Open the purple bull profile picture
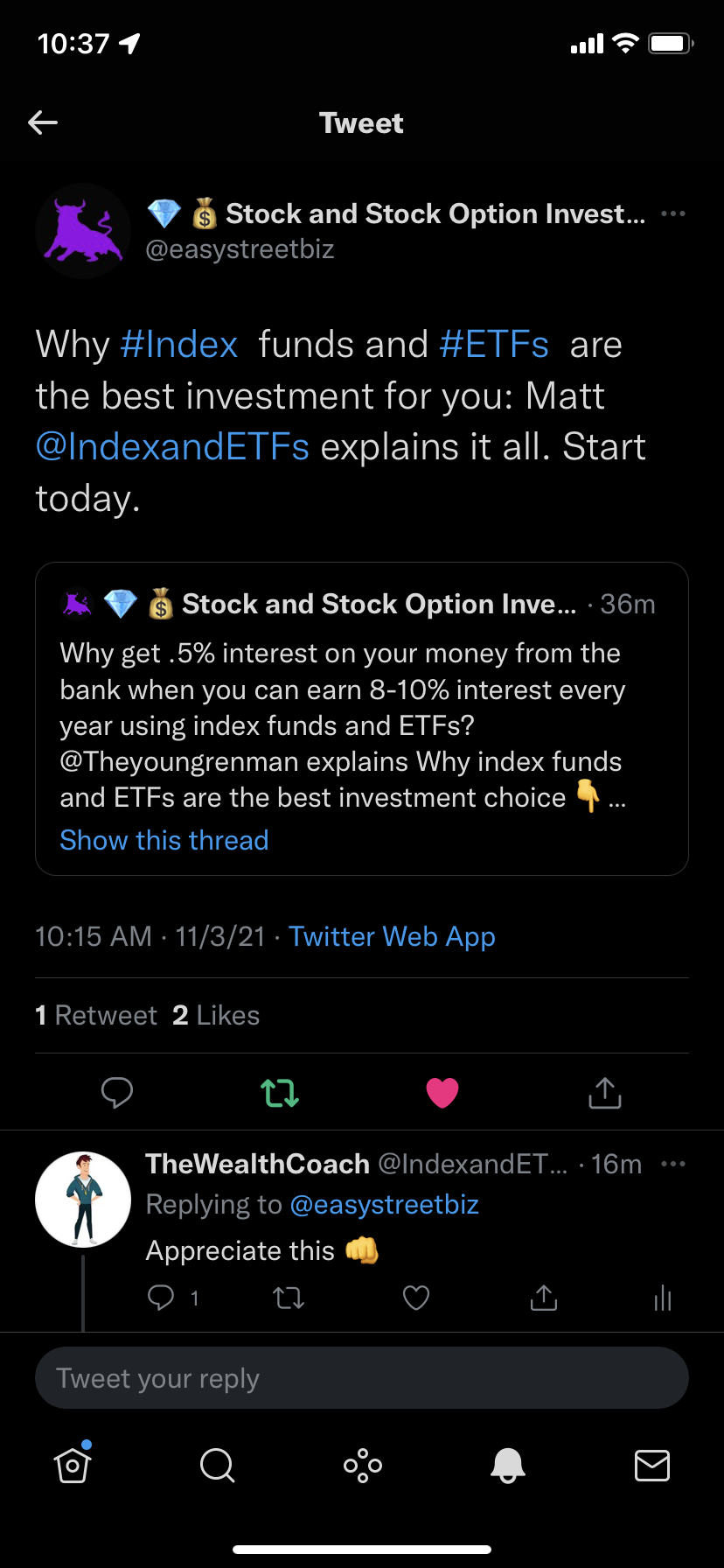Screen dimensions: 724x1568 click(83, 231)
